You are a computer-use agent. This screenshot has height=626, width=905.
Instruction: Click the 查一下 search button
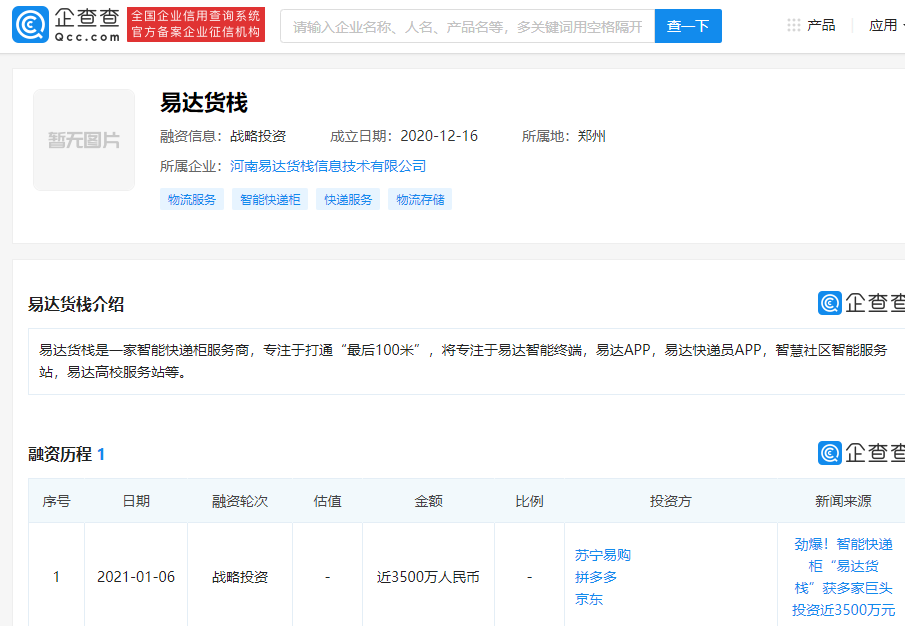click(x=688, y=26)
